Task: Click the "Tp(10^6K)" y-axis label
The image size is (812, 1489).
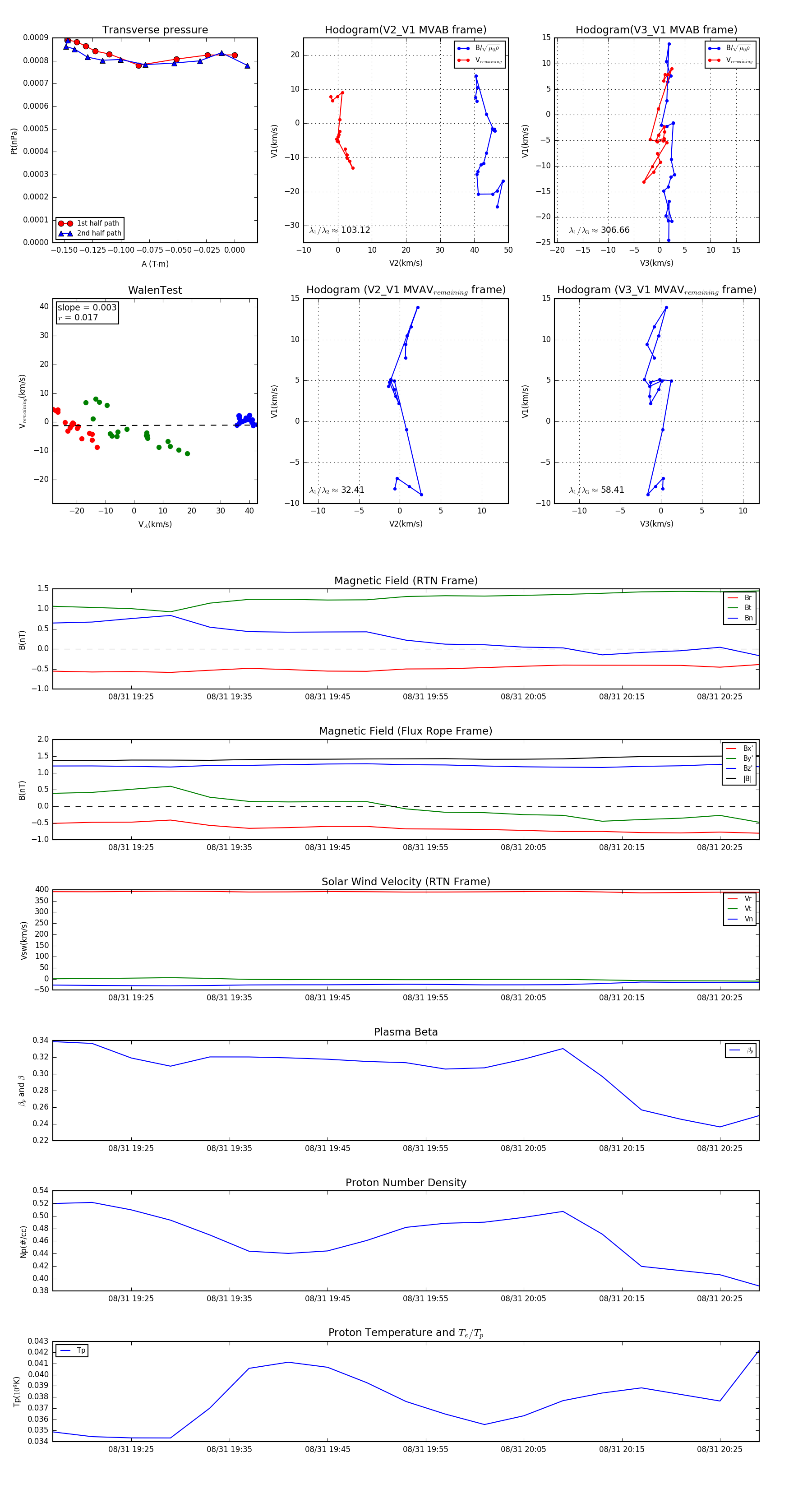Action: 17,1392
